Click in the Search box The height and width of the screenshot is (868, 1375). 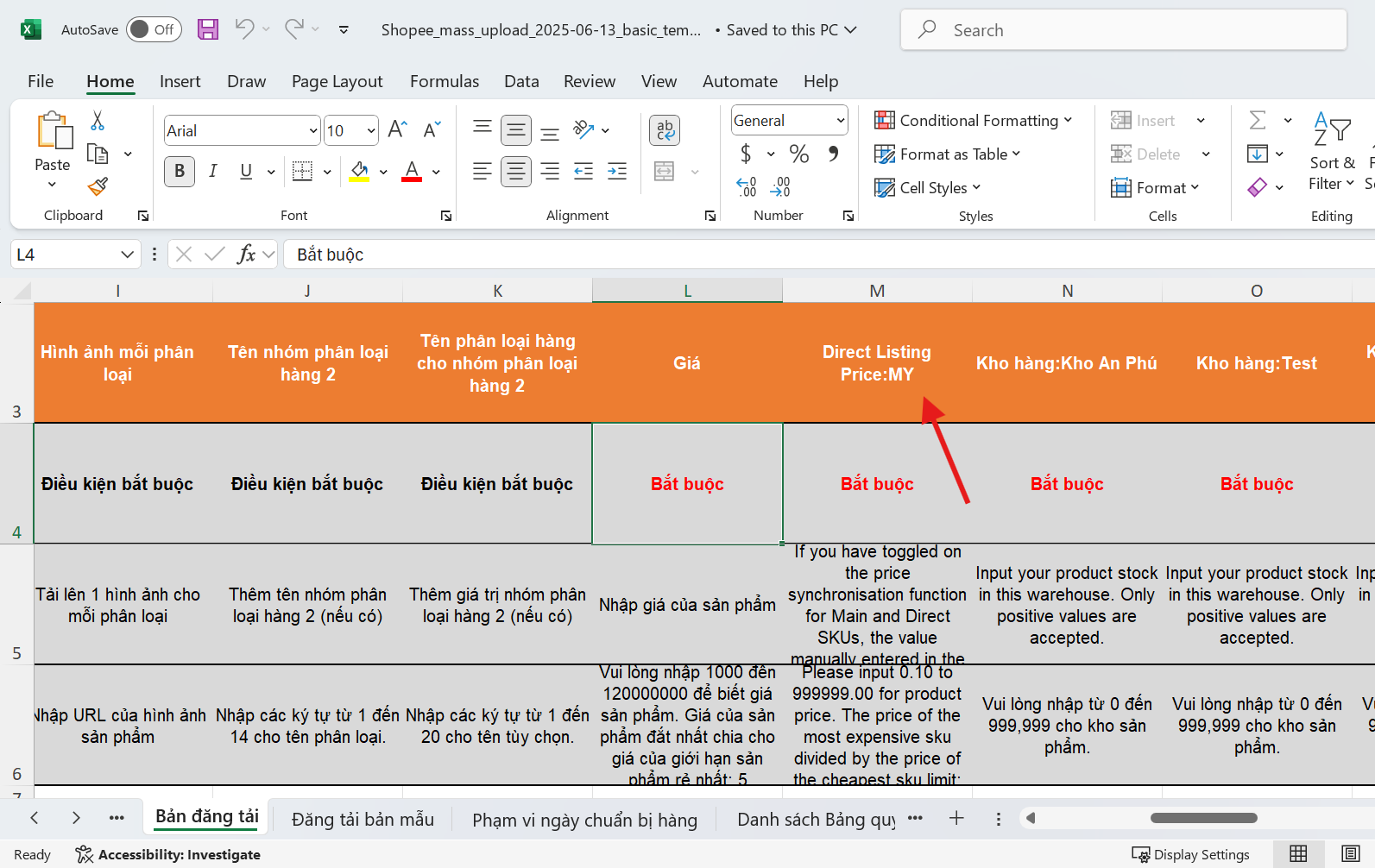(1122, 30)
